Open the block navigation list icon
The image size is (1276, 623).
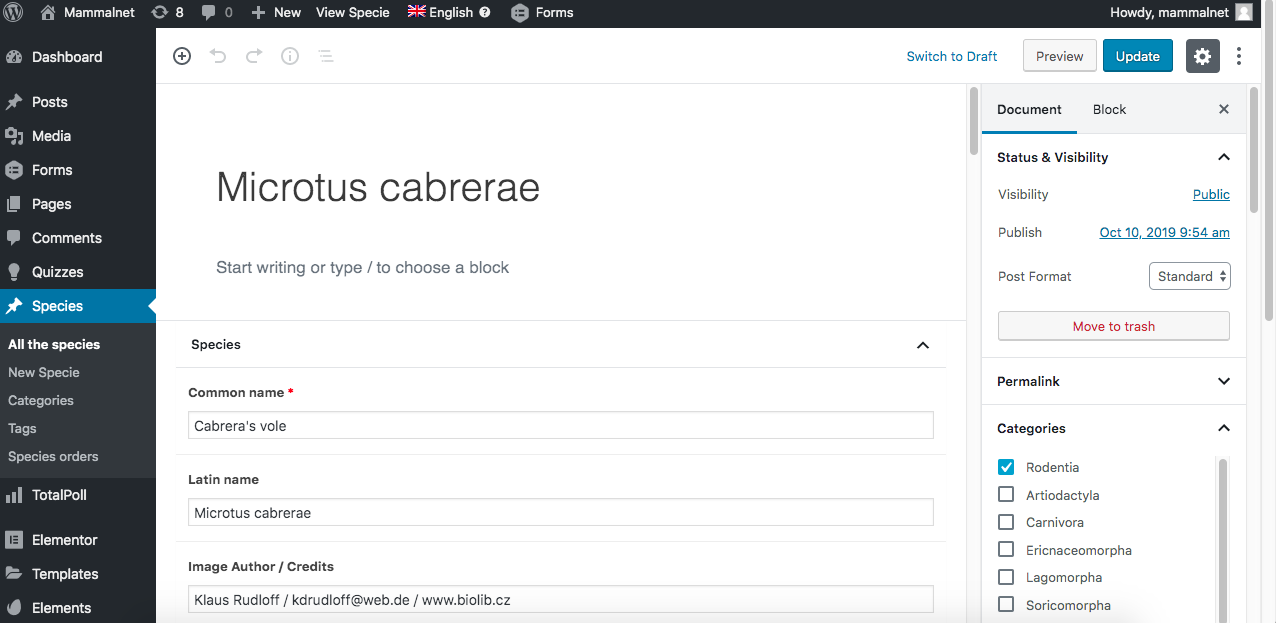click(x=326, y=57)
